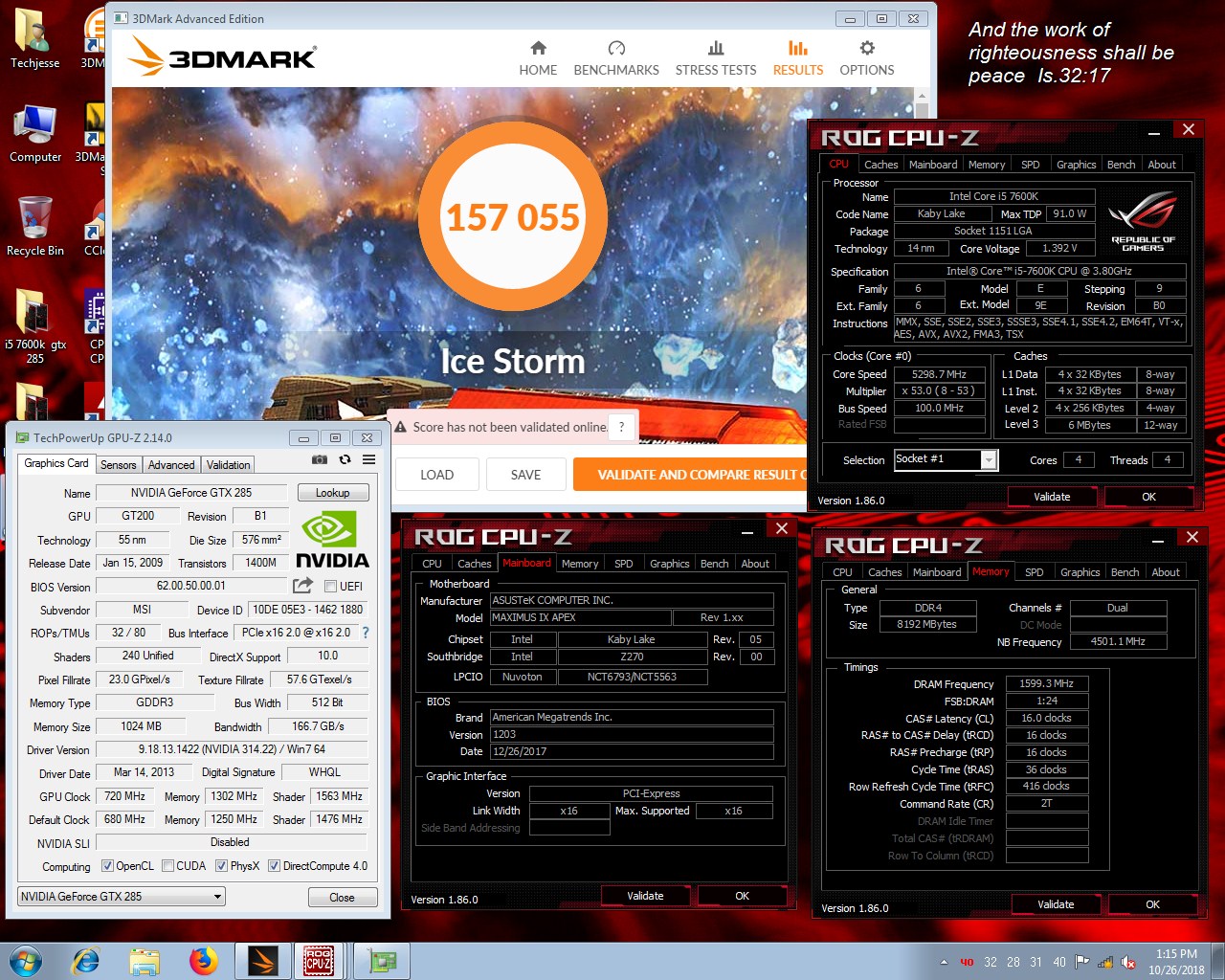Save BIOS using the share arrow icon
Screen dimensions: 1225x980
(302, 585)
